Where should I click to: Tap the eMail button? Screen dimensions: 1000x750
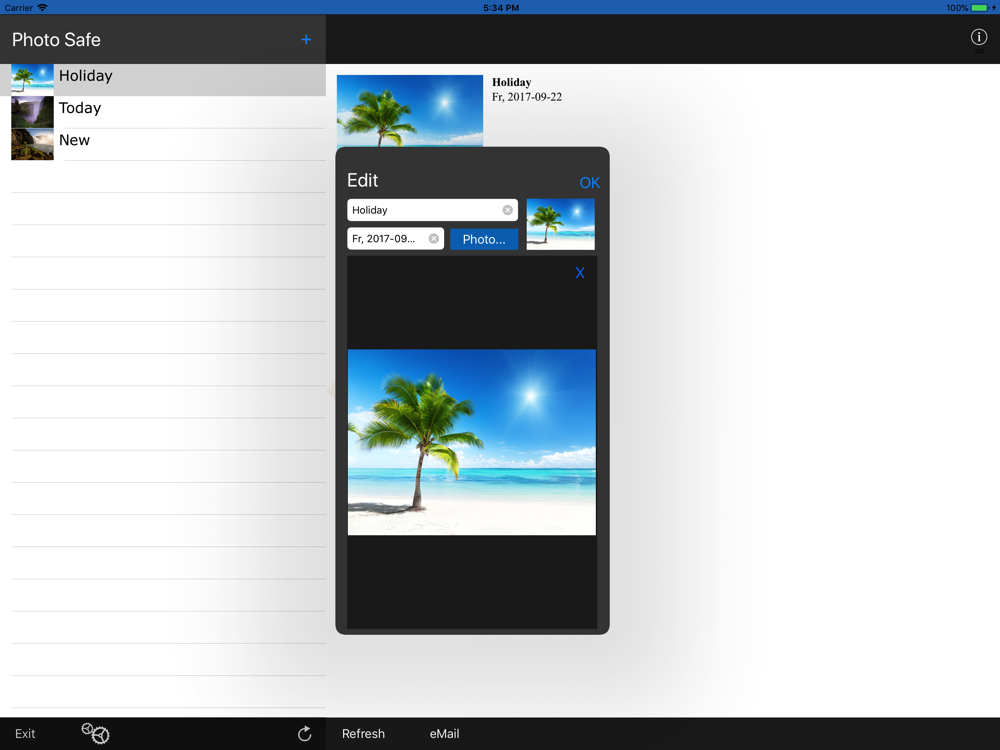(445, 733)
